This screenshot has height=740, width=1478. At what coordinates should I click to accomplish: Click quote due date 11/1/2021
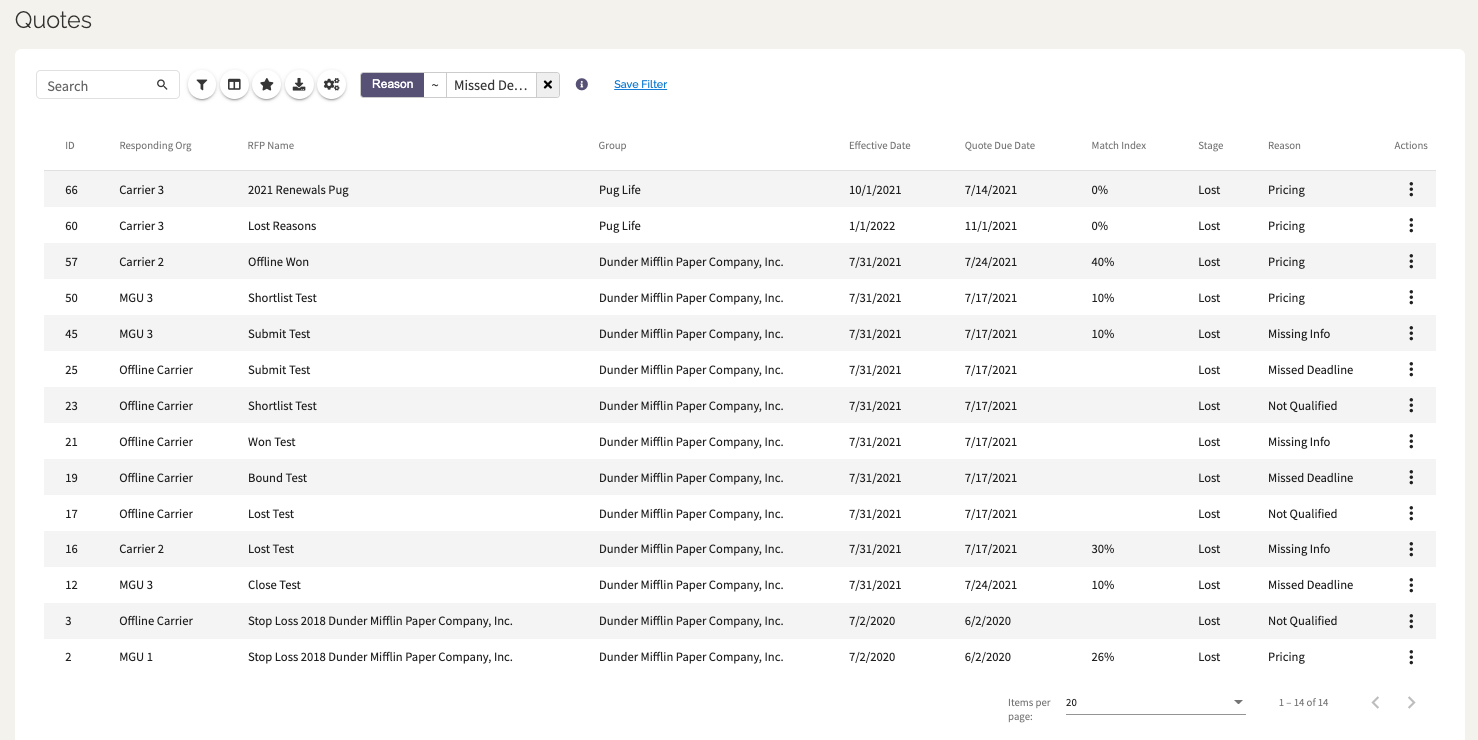tap(991, 226)
